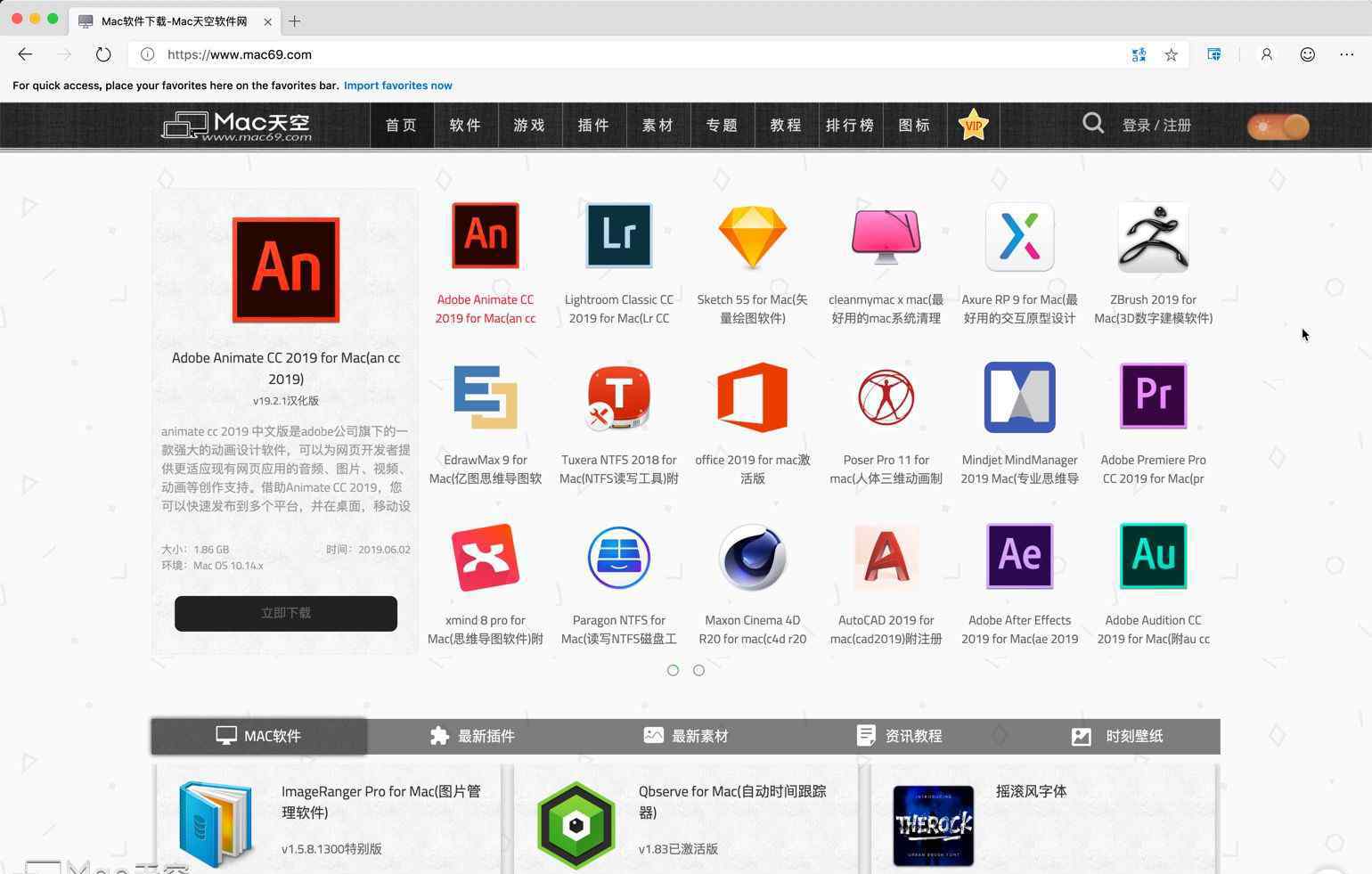Add page to favorites star icon

click(1172, 54)
